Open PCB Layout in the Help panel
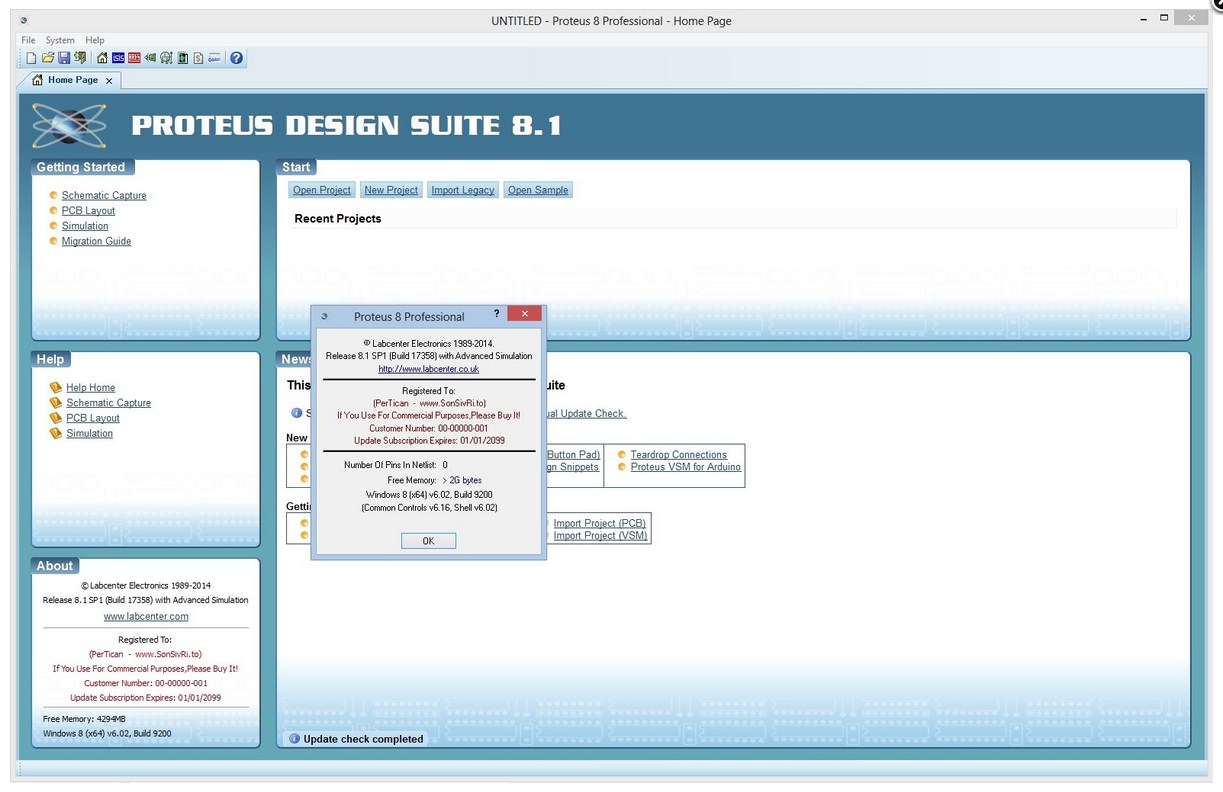 (93, 418)
